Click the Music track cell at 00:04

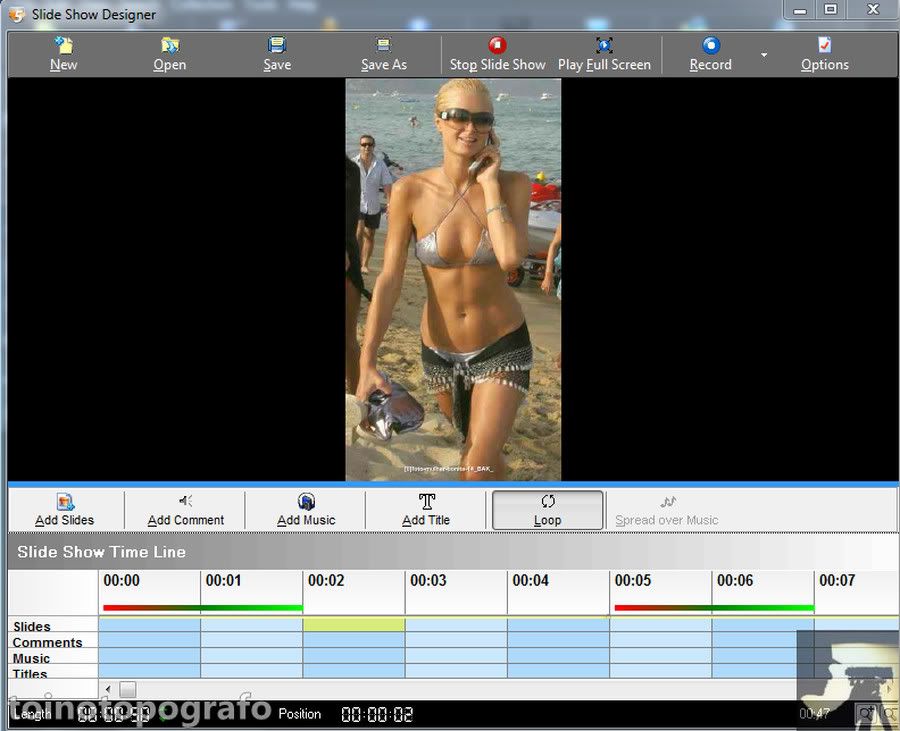(558, 657)
